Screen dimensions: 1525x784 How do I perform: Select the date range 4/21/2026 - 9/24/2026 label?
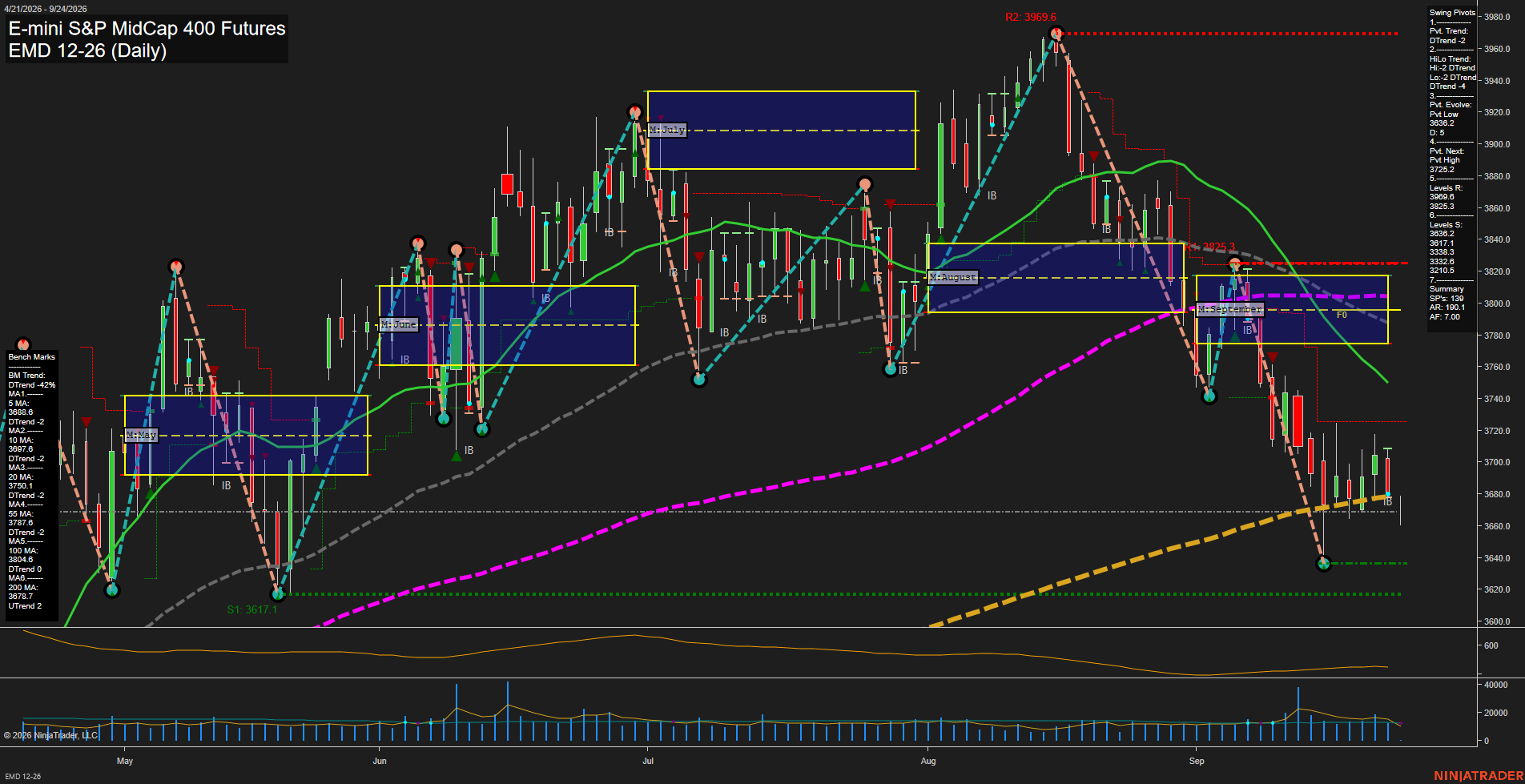[46, 9]
